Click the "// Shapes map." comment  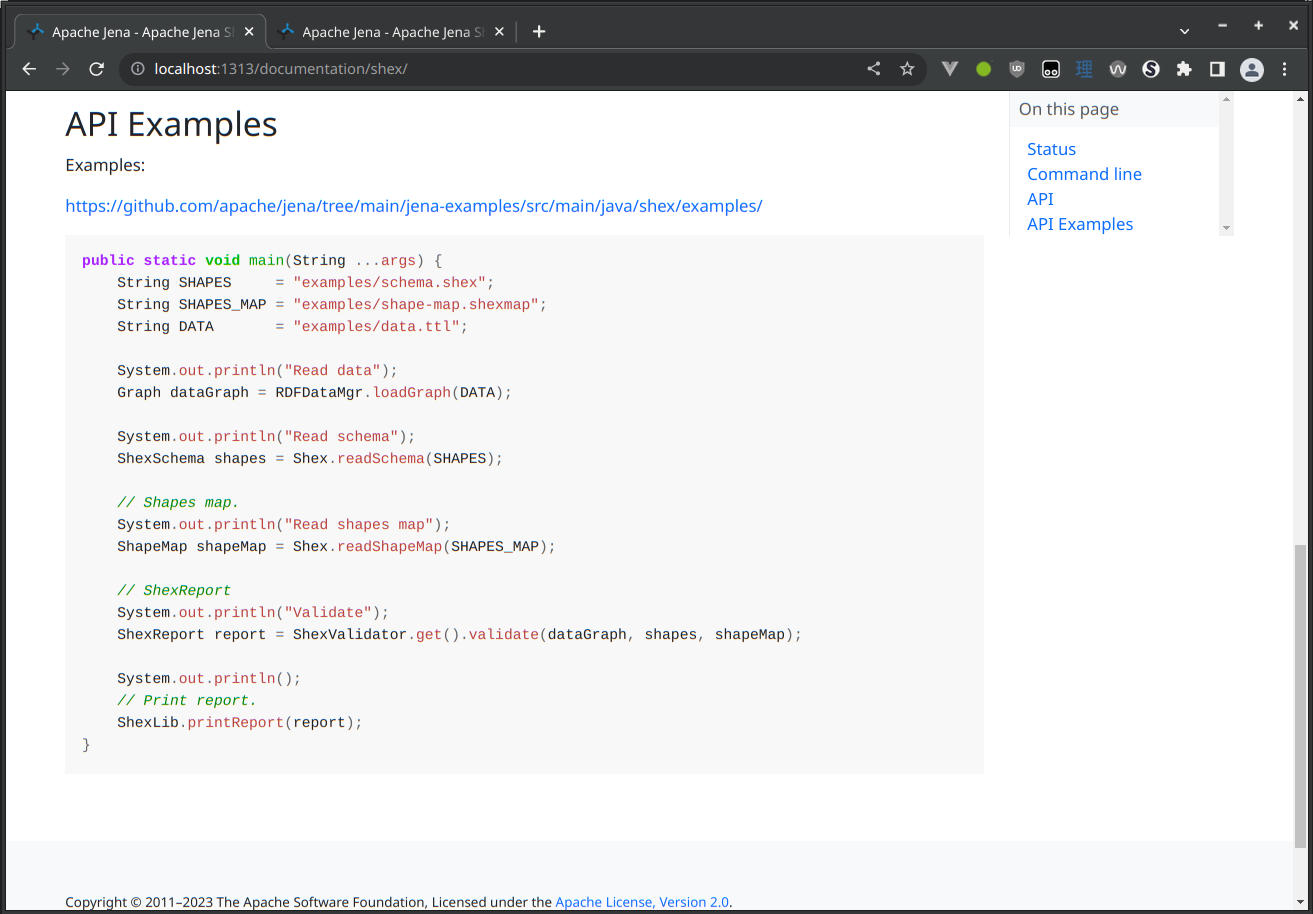click(x=178, y=502)
